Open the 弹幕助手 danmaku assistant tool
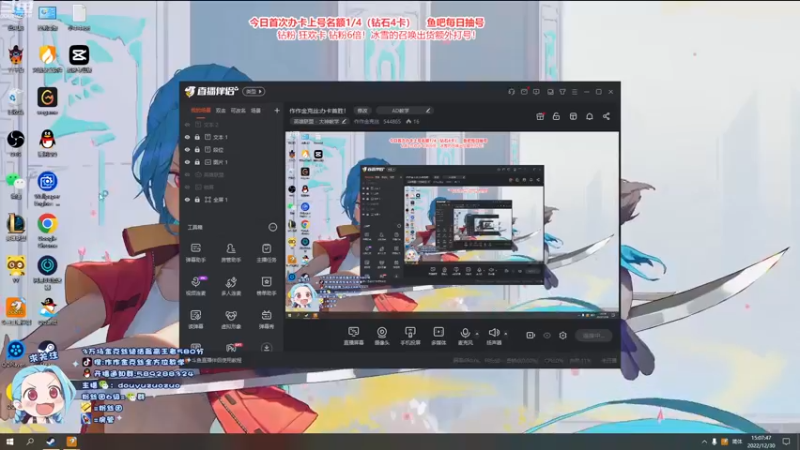The height and width of the screenshot is (450, 800). pyautogui.click(x=195, y=253)
